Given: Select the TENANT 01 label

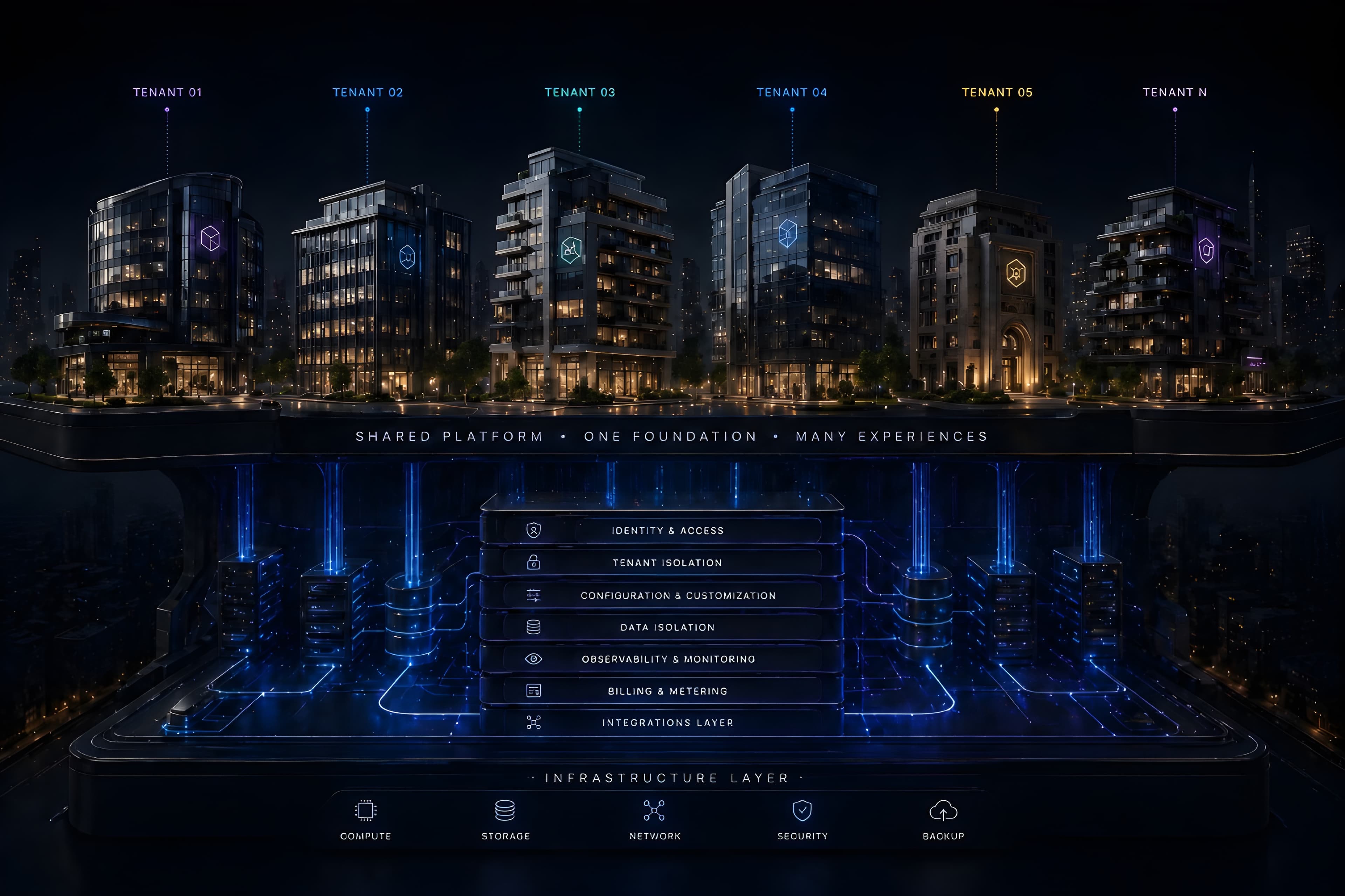Looking at the screenshot, I should [x=167, y=92].
